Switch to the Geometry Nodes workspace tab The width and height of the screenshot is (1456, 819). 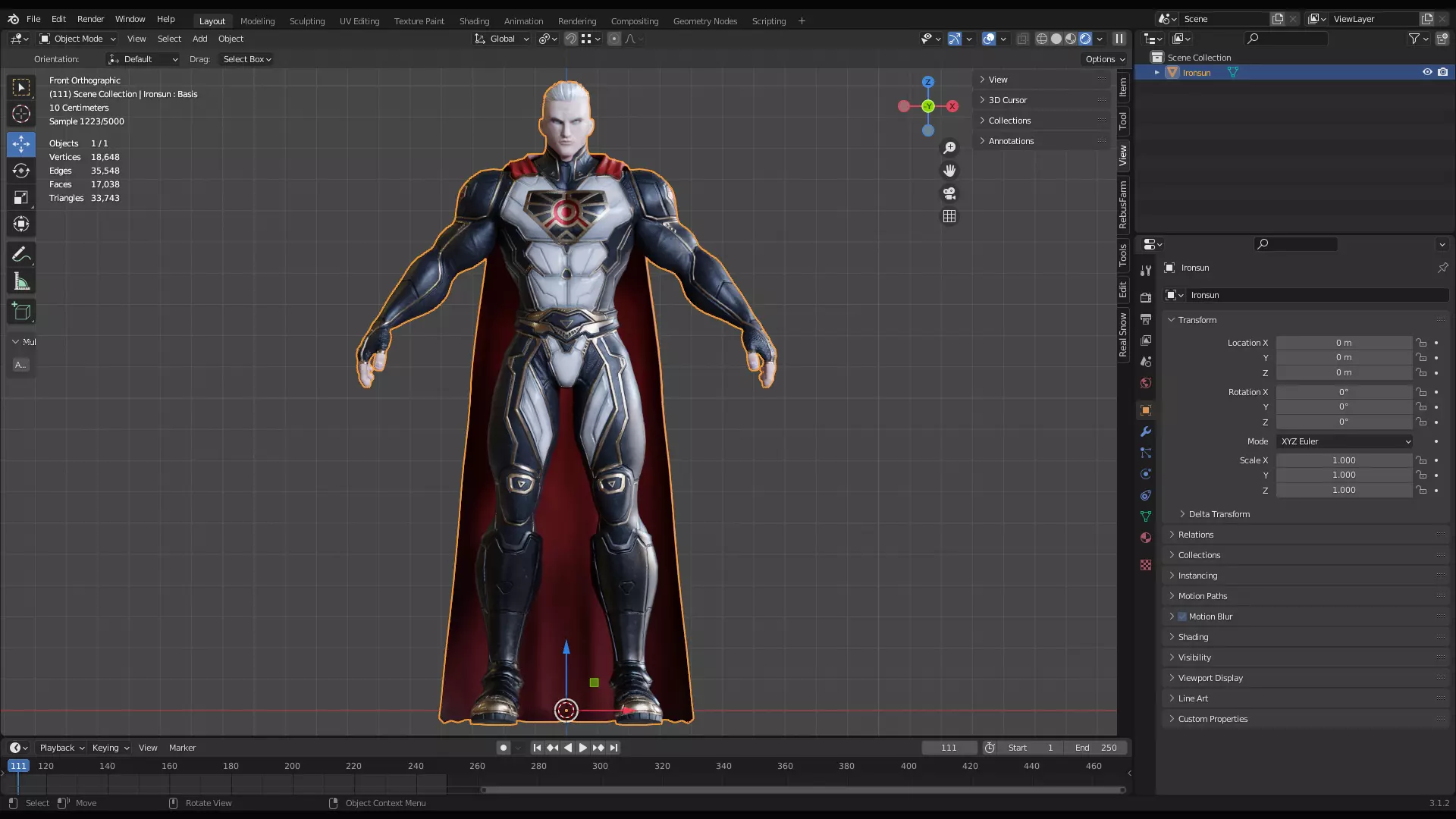click(x=705, y=21)
